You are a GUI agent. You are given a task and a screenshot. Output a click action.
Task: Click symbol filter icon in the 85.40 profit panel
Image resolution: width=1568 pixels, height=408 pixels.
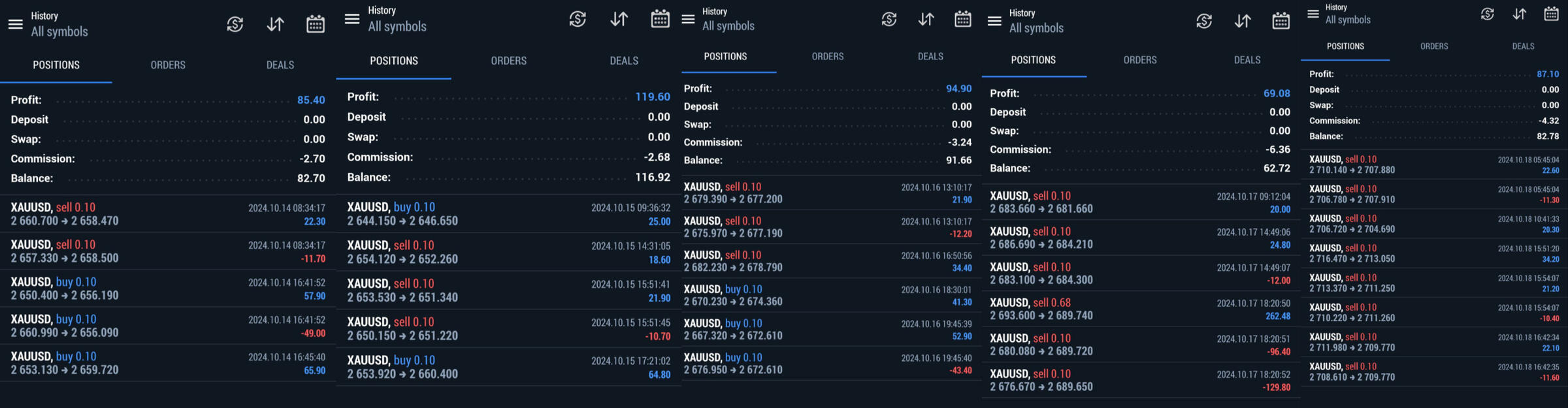(235, 24)
